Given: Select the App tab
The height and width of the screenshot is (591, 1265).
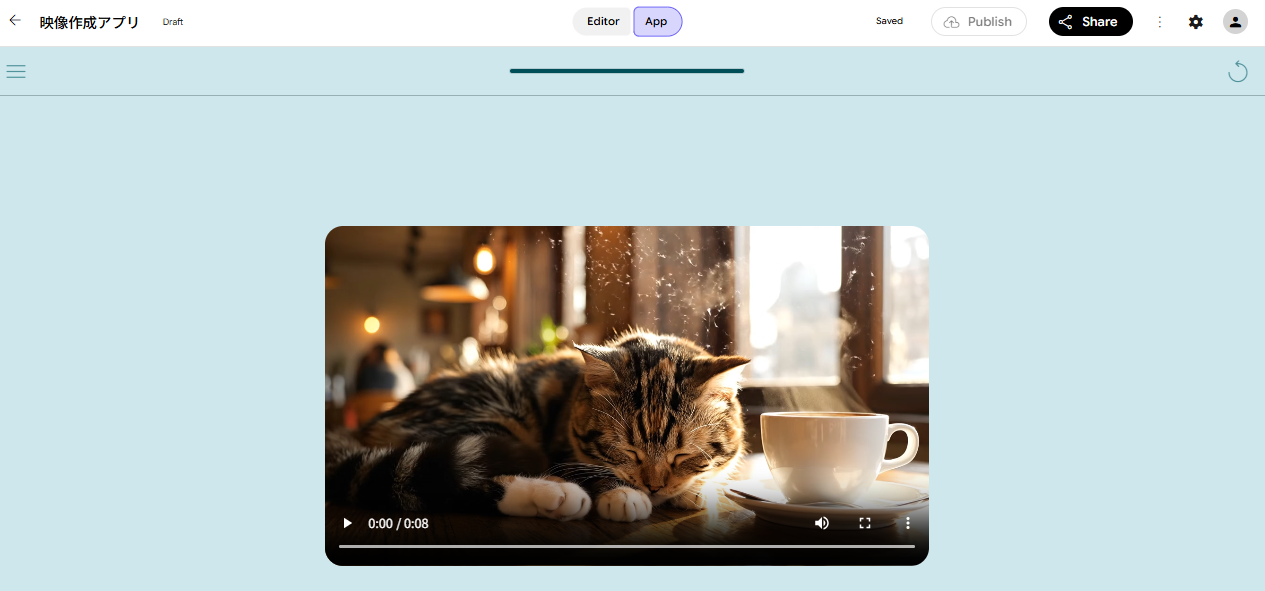Looking at the screenshot, I should [x=657, y=22].
